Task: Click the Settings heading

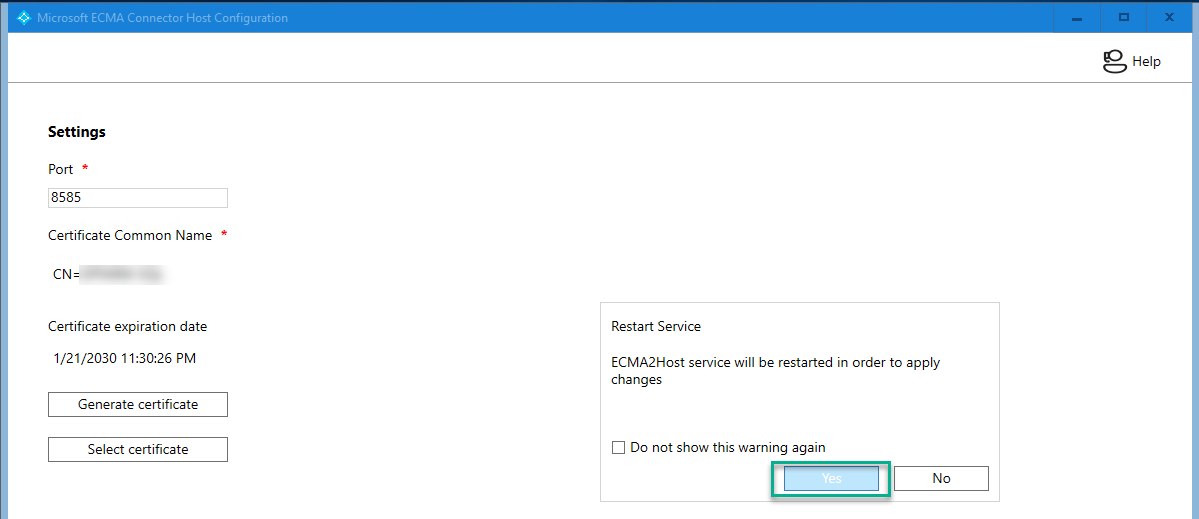Action: (77, 132)
